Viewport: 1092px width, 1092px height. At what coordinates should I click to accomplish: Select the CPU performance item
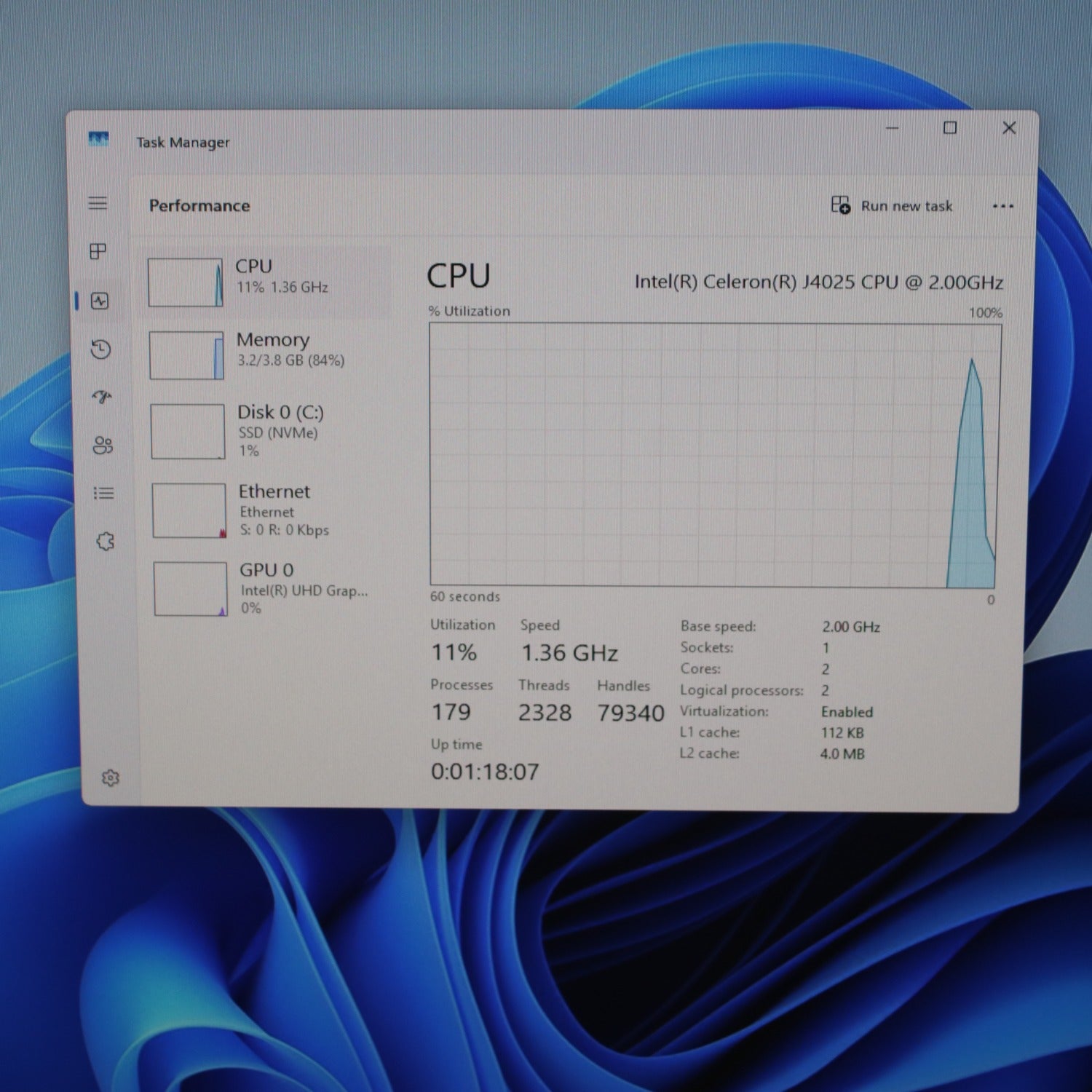[x=264, y=282]
